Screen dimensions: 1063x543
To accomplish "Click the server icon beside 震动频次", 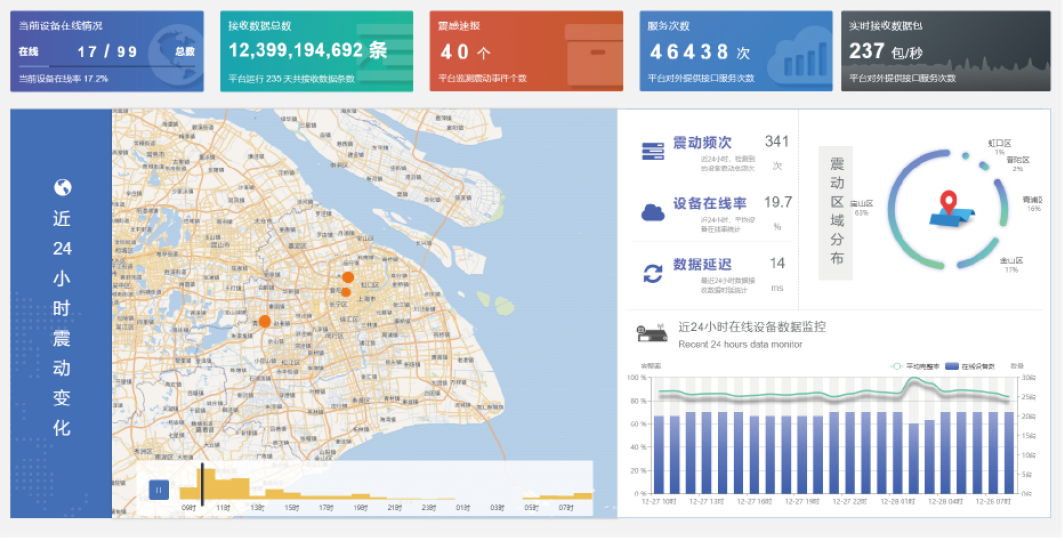I will pos(652,151).
